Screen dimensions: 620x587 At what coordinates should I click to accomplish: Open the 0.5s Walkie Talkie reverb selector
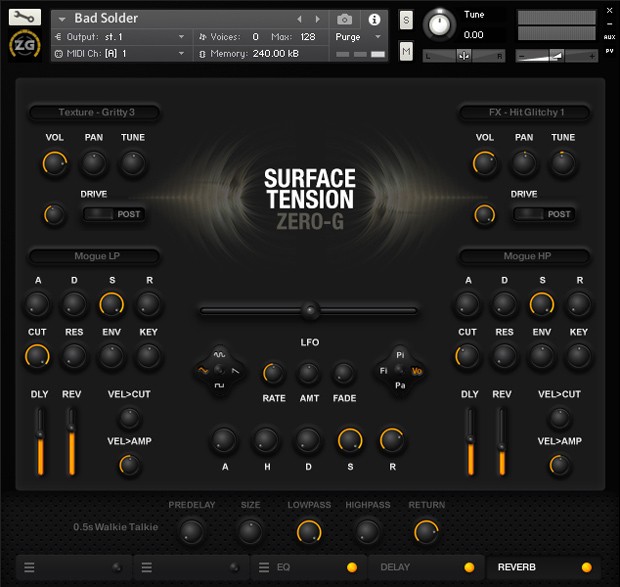115,527
